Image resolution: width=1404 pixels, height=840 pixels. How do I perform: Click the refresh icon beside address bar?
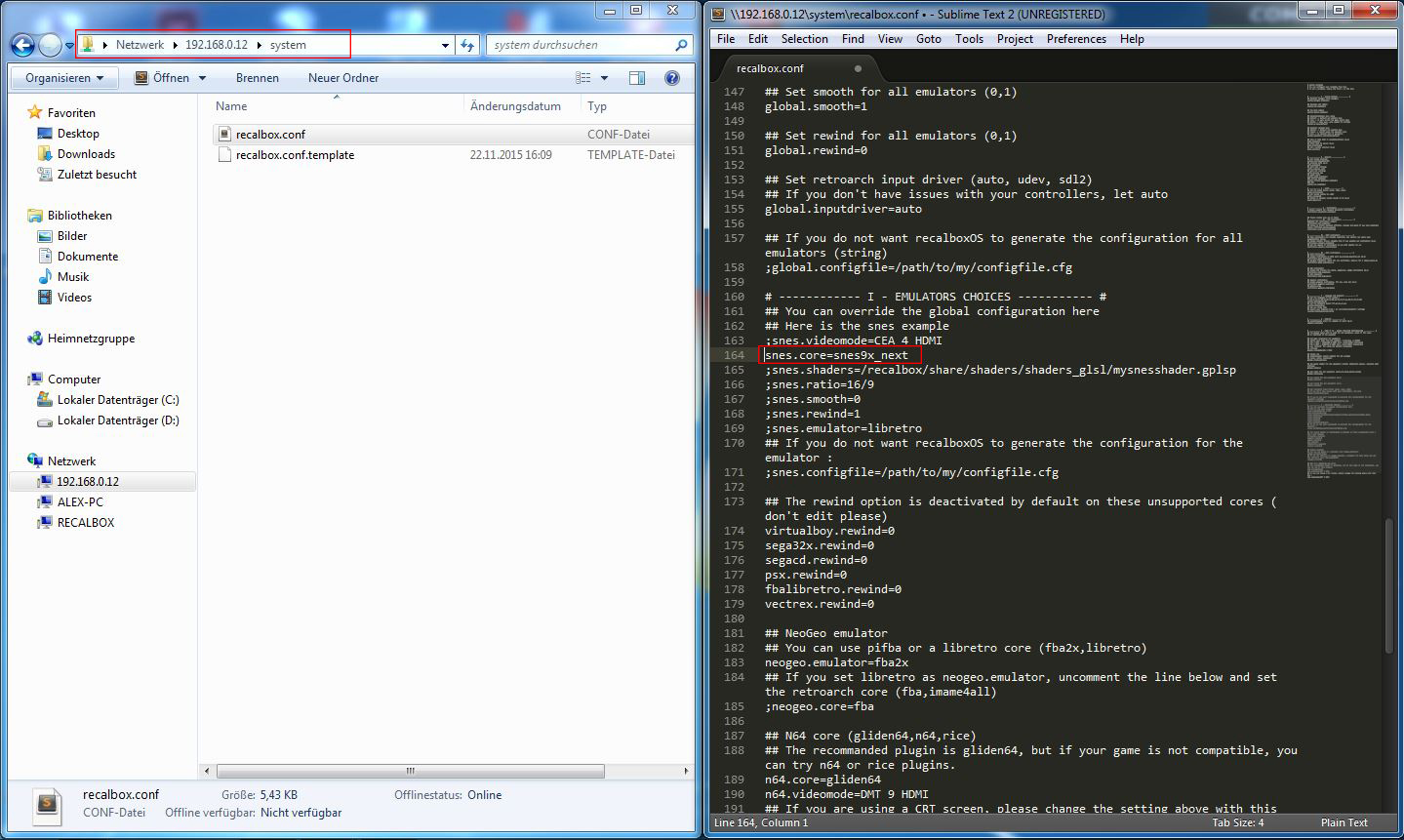(x=467, y=45)
